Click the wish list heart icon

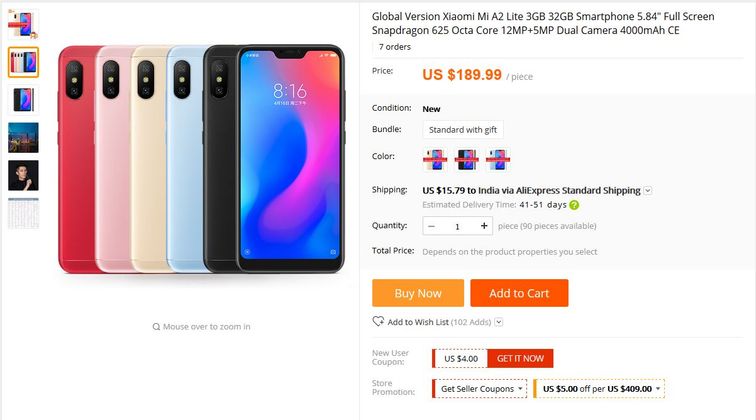click(x=378, y=321)
